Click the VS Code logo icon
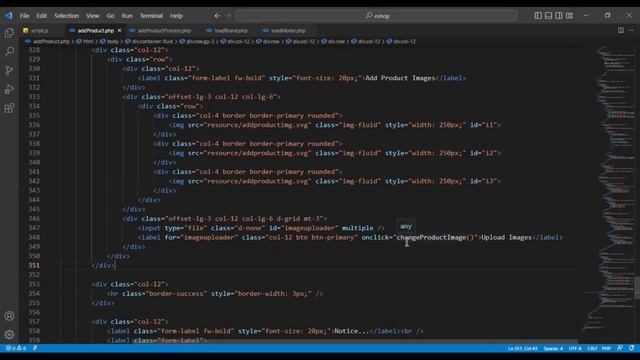The height and width of the screenshot is (360, 640). coord(9,16)
